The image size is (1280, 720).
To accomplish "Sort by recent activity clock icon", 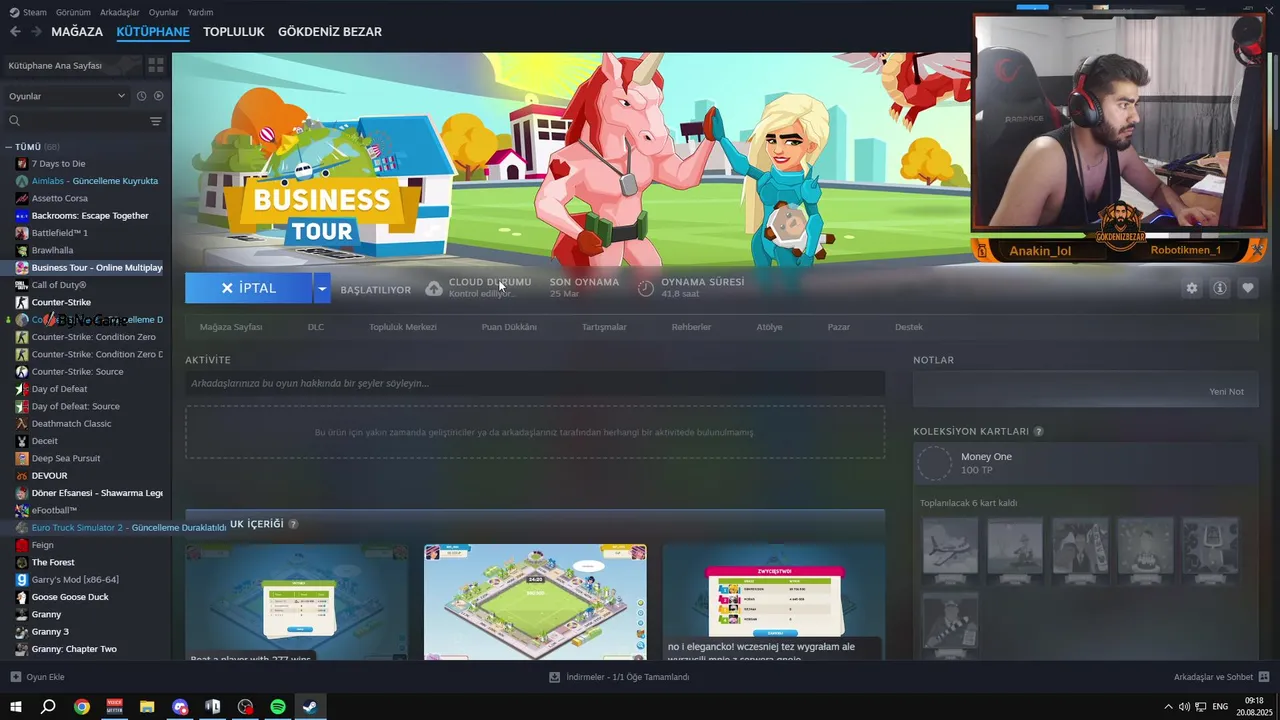I will click(x=141, y=96).
